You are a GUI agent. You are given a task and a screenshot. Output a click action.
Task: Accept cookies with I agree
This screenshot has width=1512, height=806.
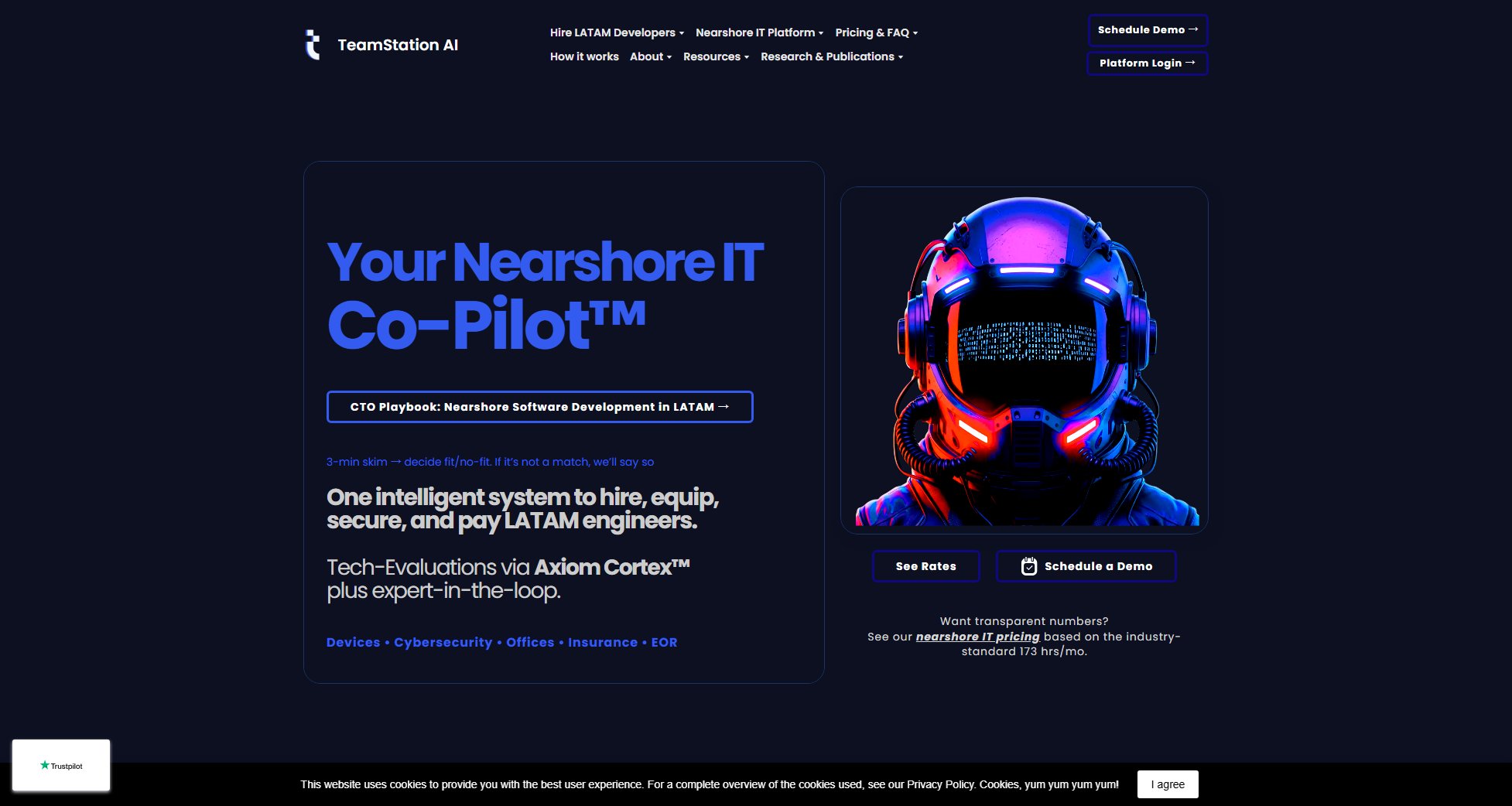tap(1168, 784)
